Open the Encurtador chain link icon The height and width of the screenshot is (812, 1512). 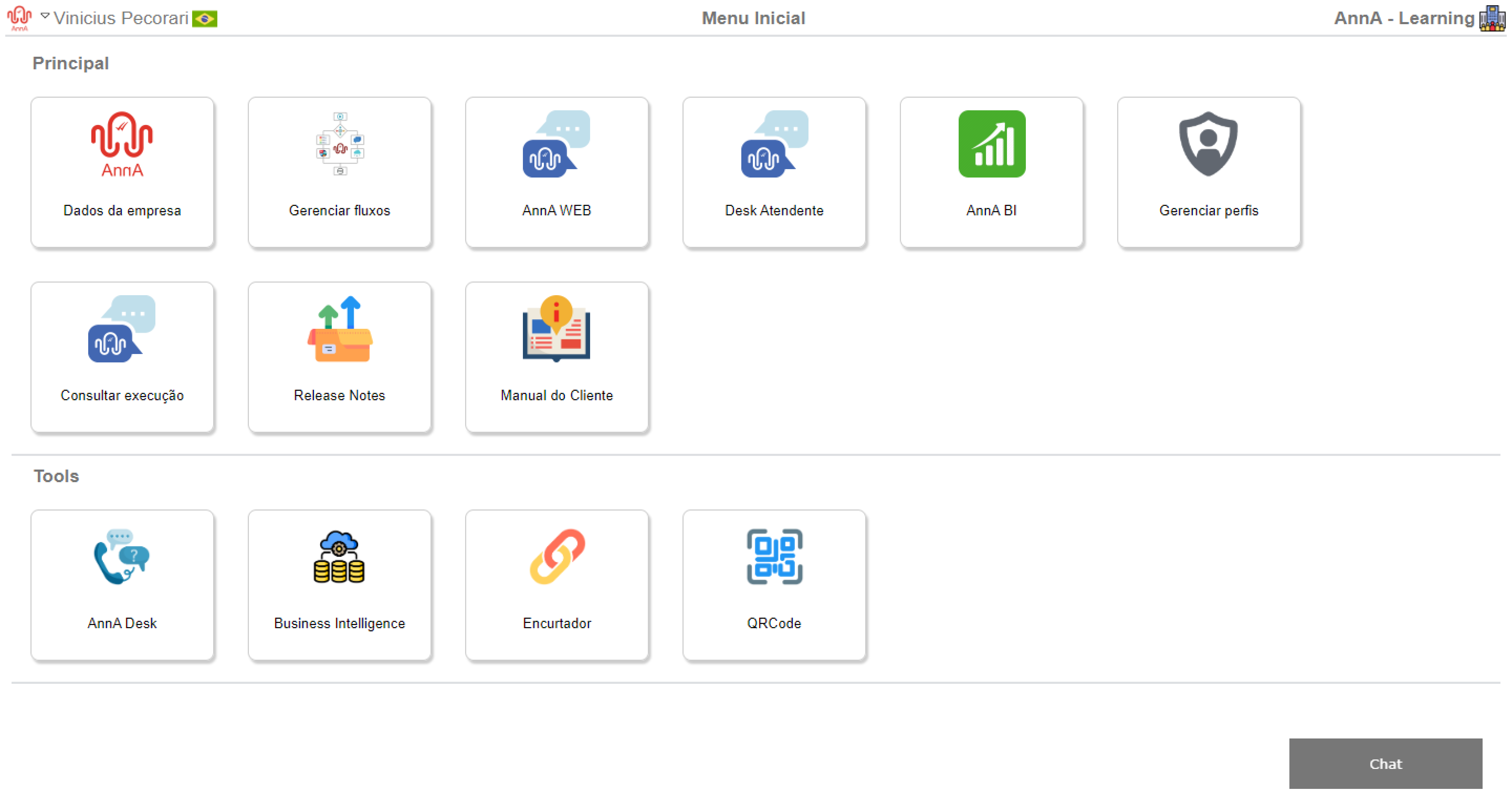[557, 556]
